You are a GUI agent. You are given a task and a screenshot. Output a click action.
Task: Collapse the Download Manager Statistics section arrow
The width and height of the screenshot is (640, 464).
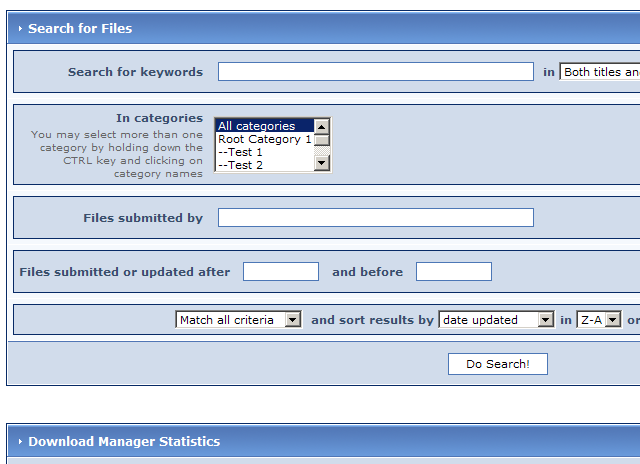click(20, 442)
